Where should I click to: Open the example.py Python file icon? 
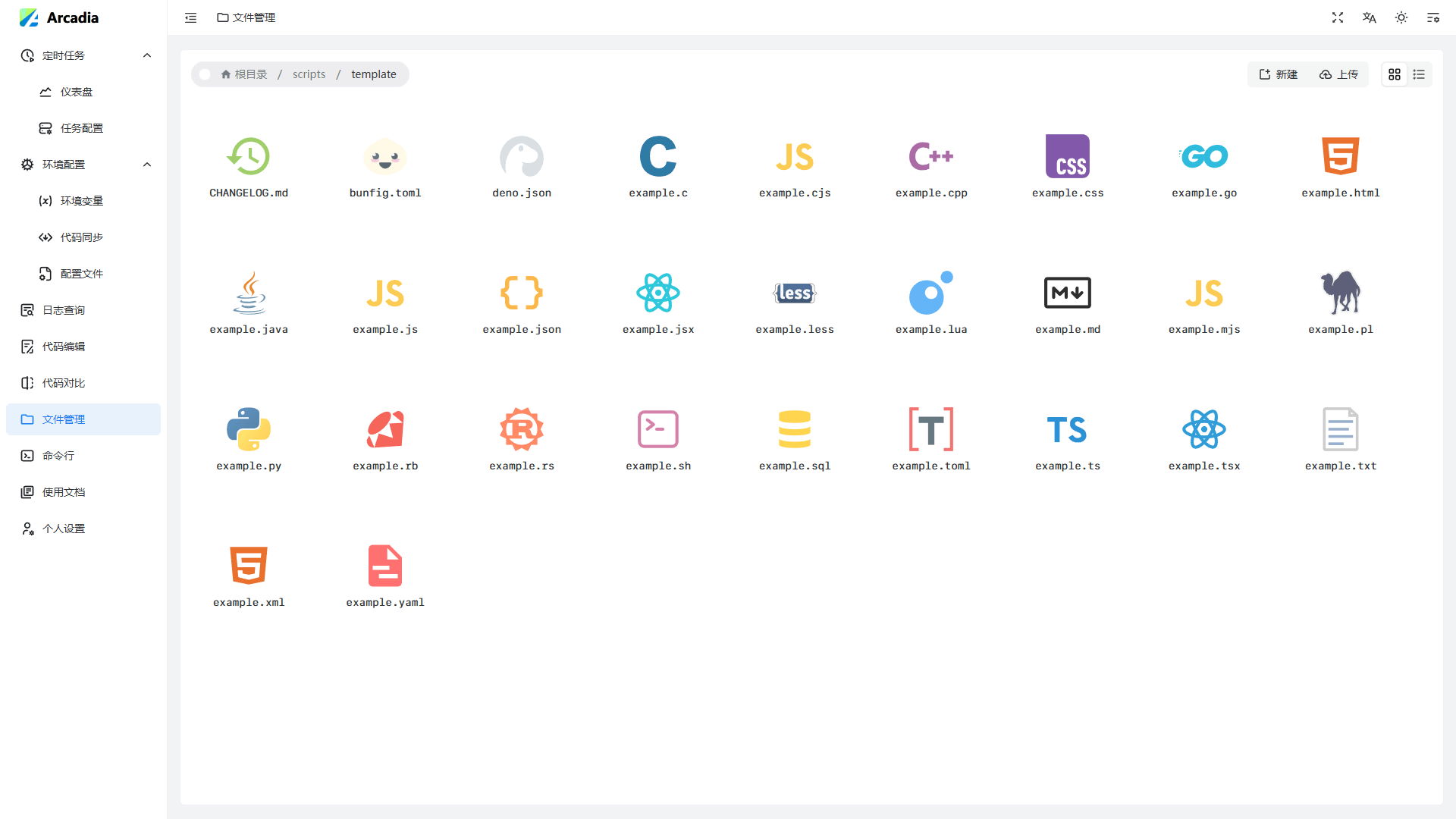[249, 429]
